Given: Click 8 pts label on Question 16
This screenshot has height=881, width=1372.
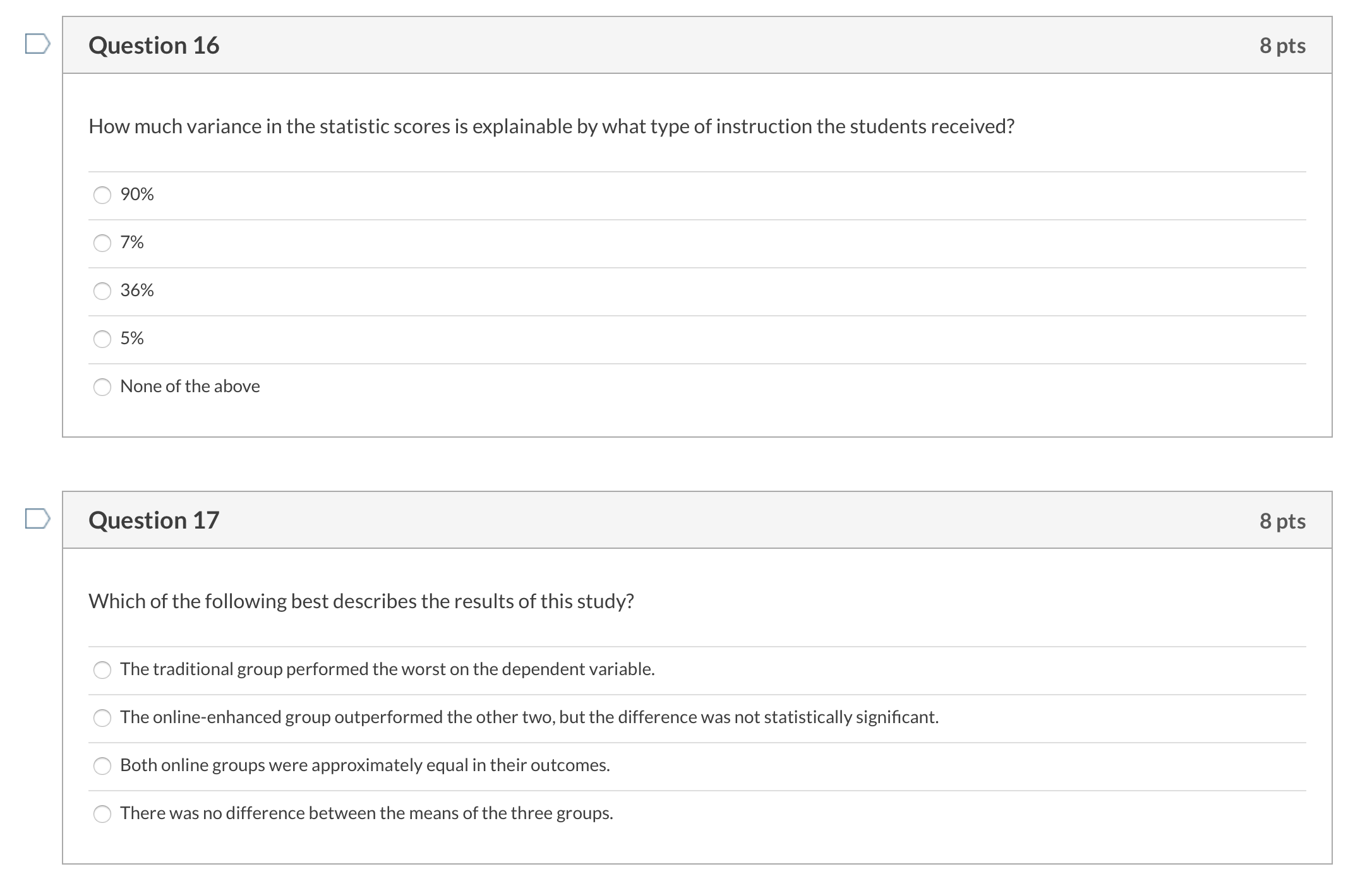Looking at the screenshot, I should click(x=1282, y=45).
